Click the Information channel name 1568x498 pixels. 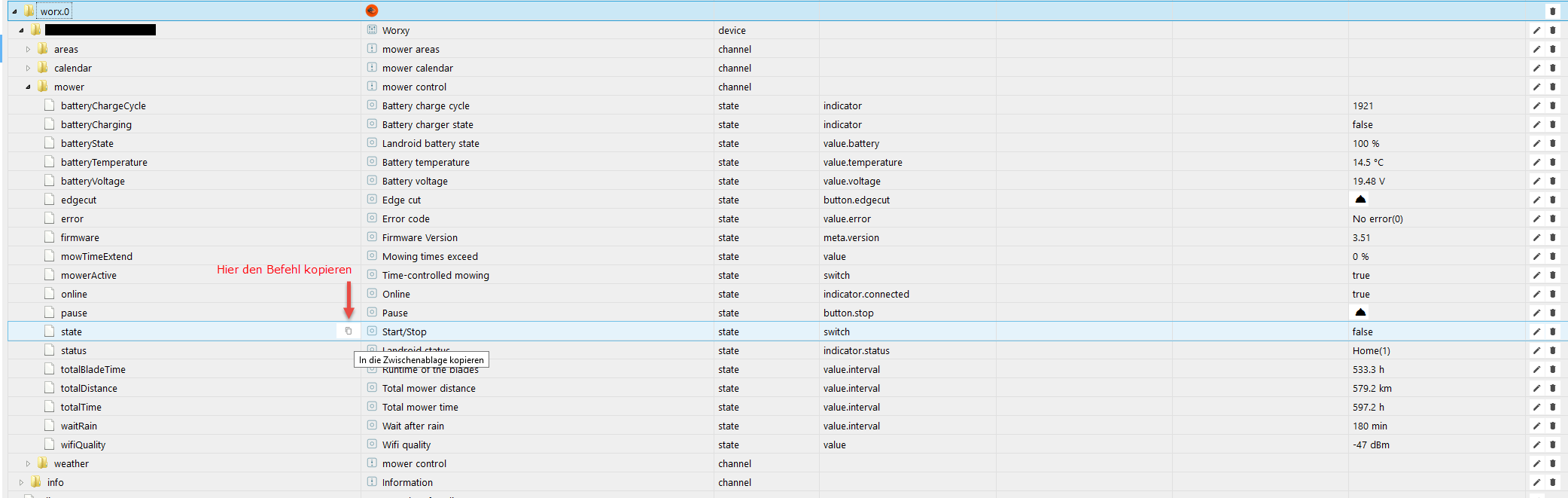pos(407,482)
